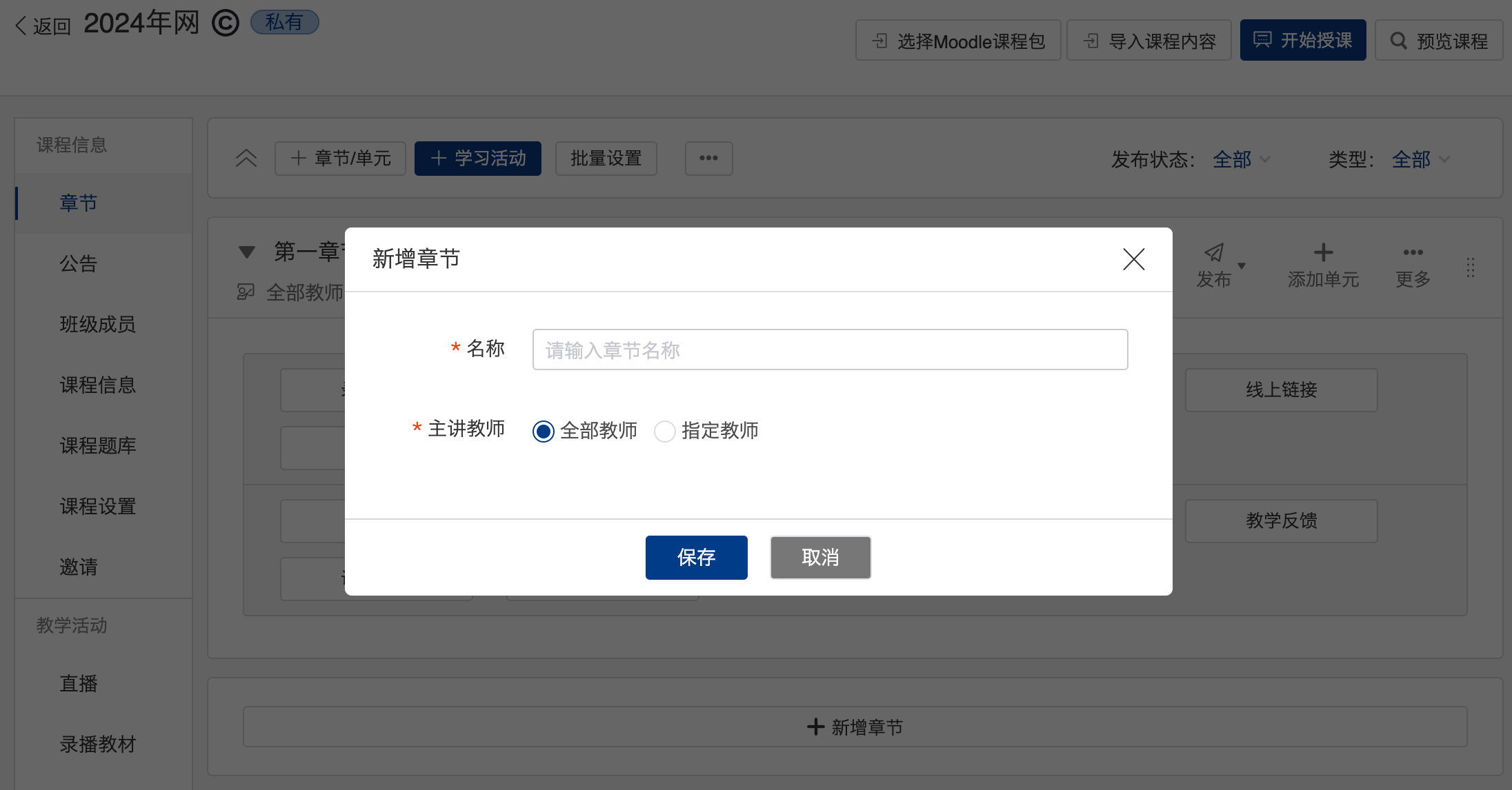Screen dimensions: 1512x790
Task: Close the 新增章节 dialog with X
Action: [1133, 259]
